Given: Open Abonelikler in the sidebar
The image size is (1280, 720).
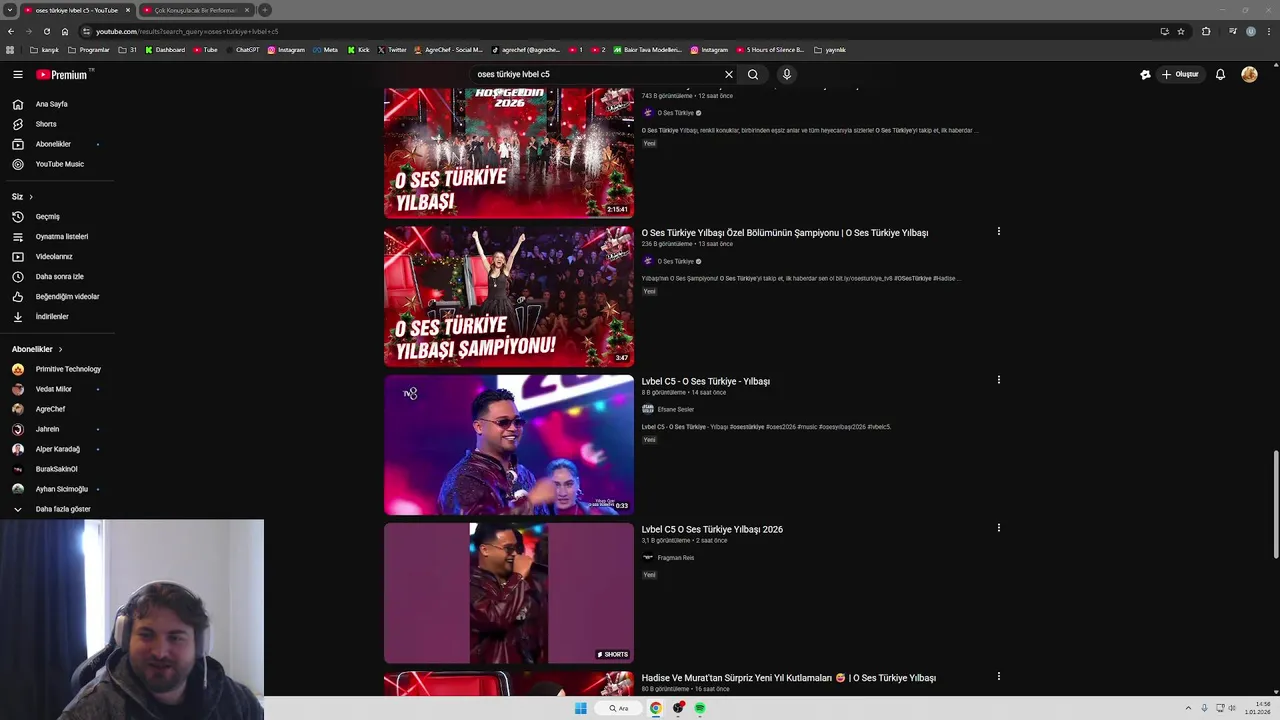Looking at the screenshot, I should coord(53,144).
